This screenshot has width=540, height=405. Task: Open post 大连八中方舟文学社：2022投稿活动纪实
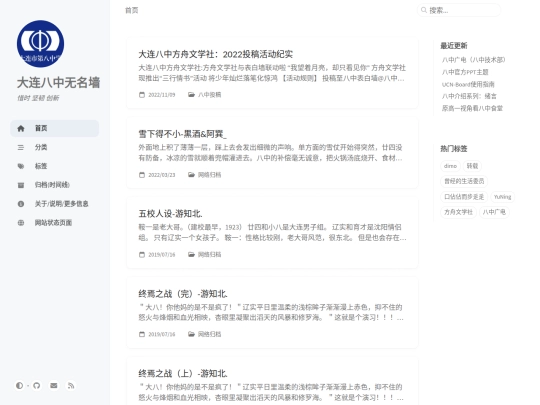(x=216, y=54)
